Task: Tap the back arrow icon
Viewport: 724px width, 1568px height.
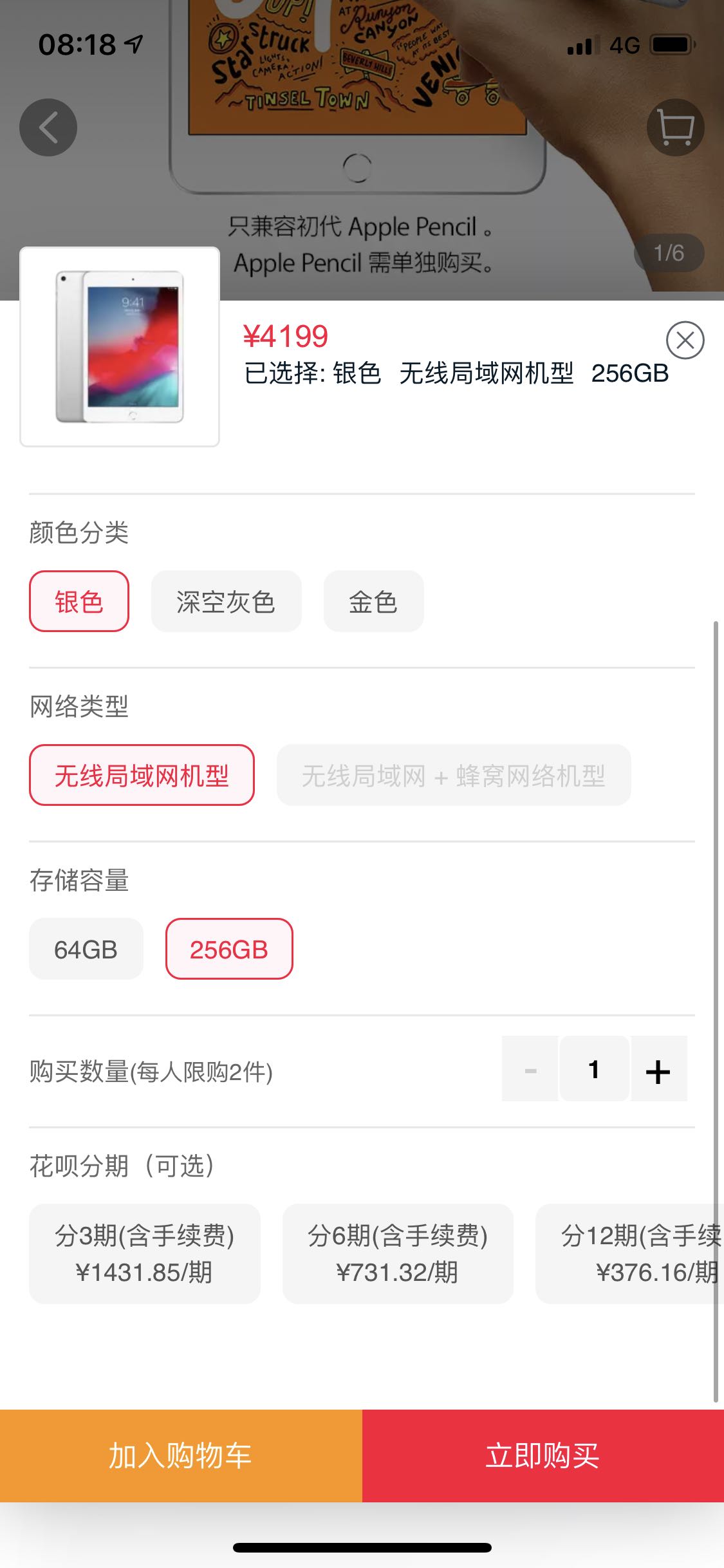Action: pyautogui.click(x=48, y=127)
